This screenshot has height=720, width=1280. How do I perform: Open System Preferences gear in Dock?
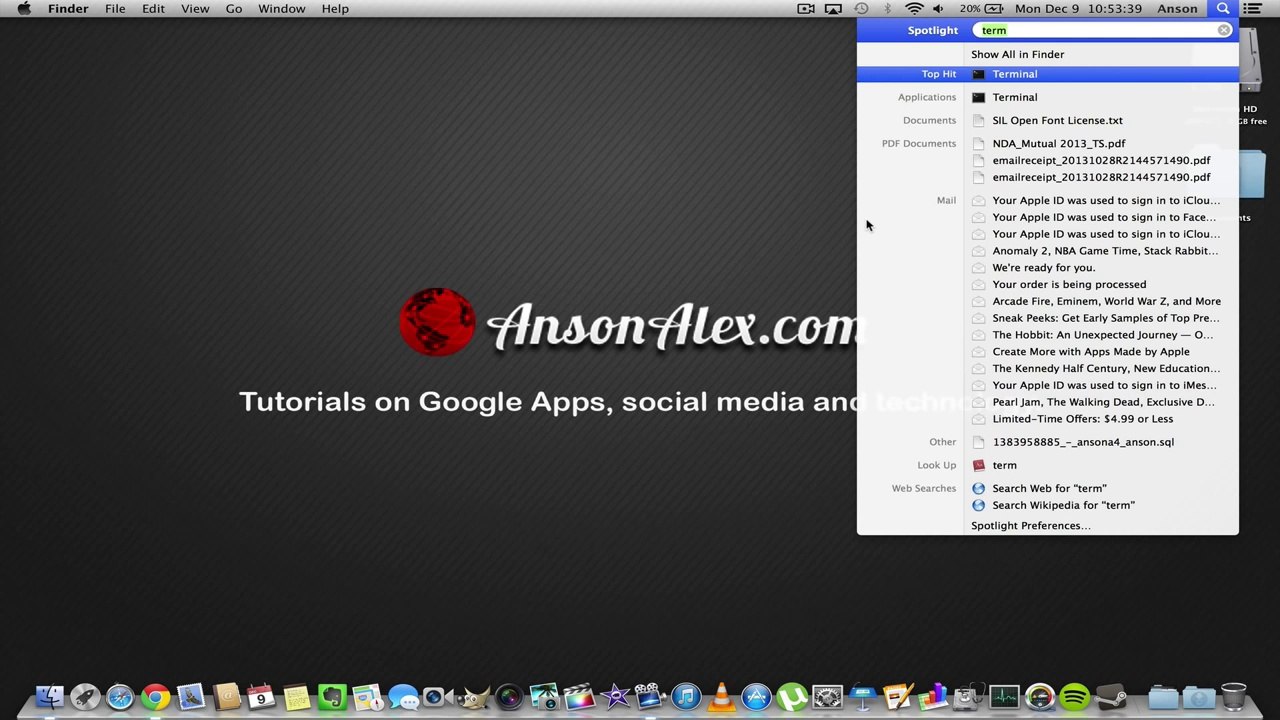tap(827, 697)
